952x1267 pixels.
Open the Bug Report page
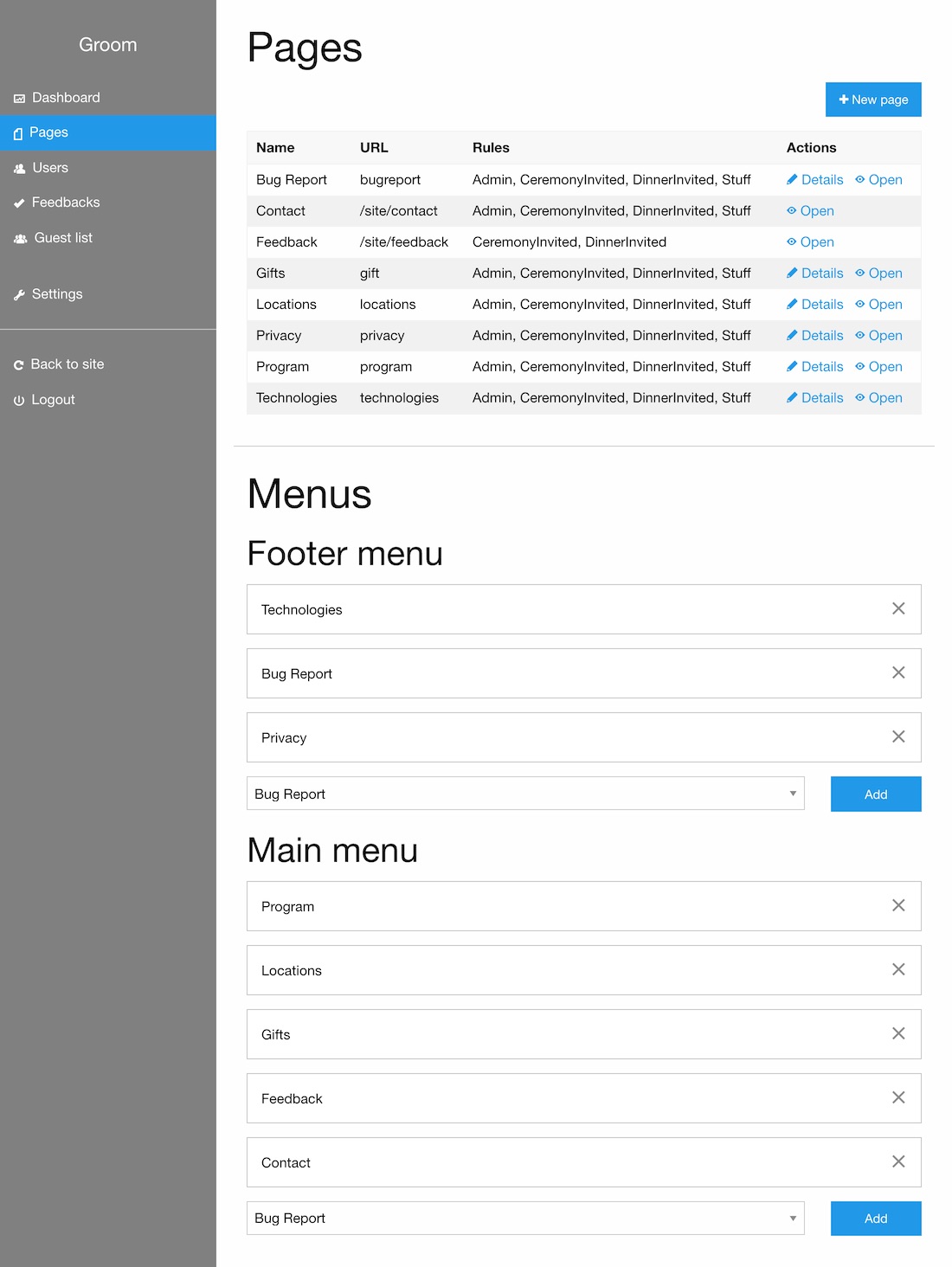tap(878, 180)
